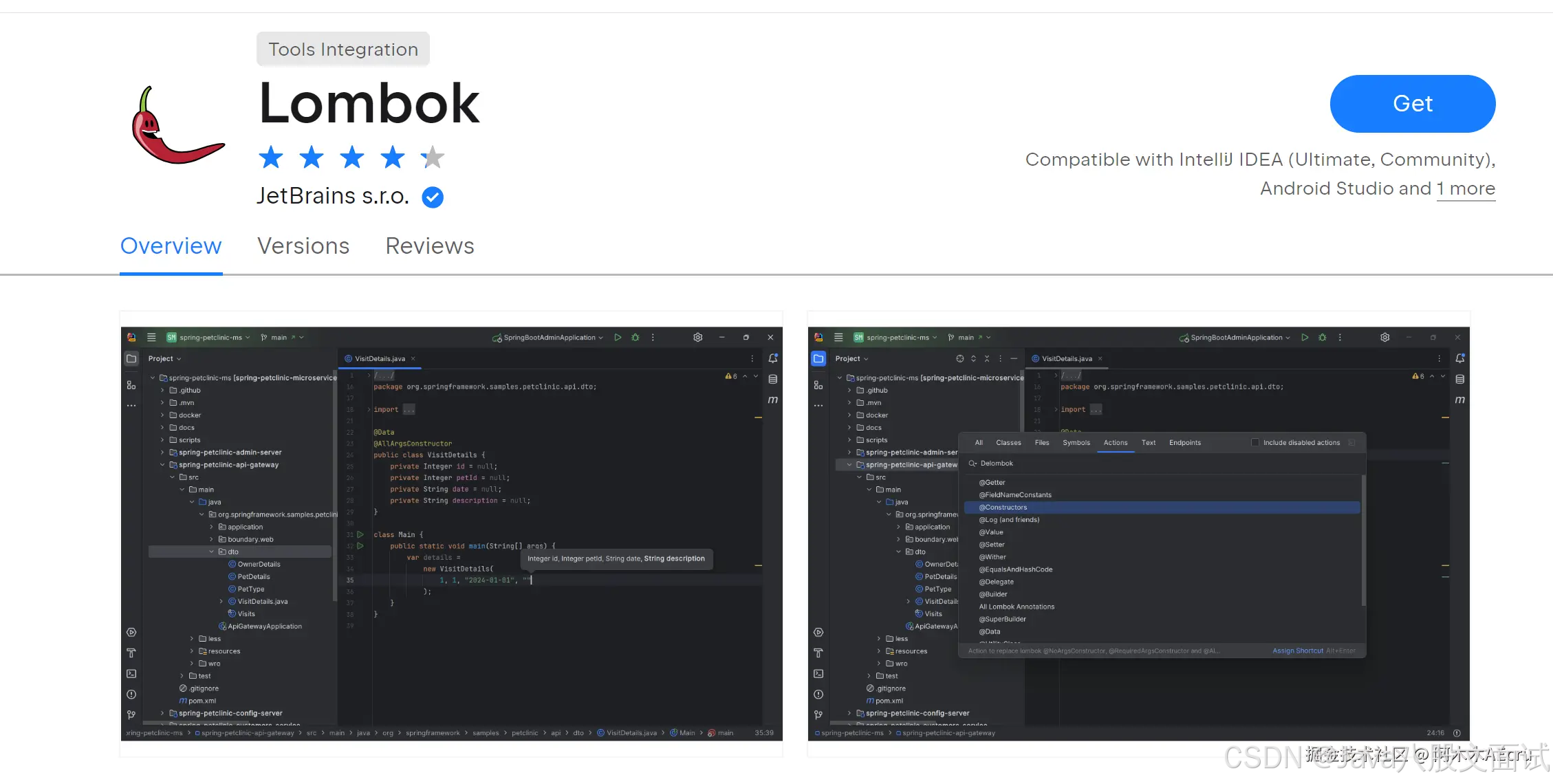Click the verified vendor checkmark badge
Screen dimensions: 1553x784
(432, 197)
